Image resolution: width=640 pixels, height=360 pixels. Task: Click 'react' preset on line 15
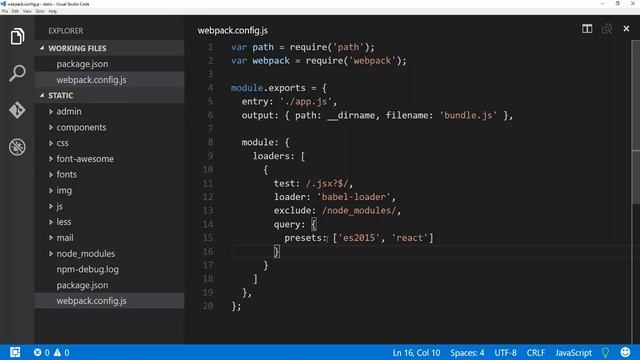tap(410, 238)
